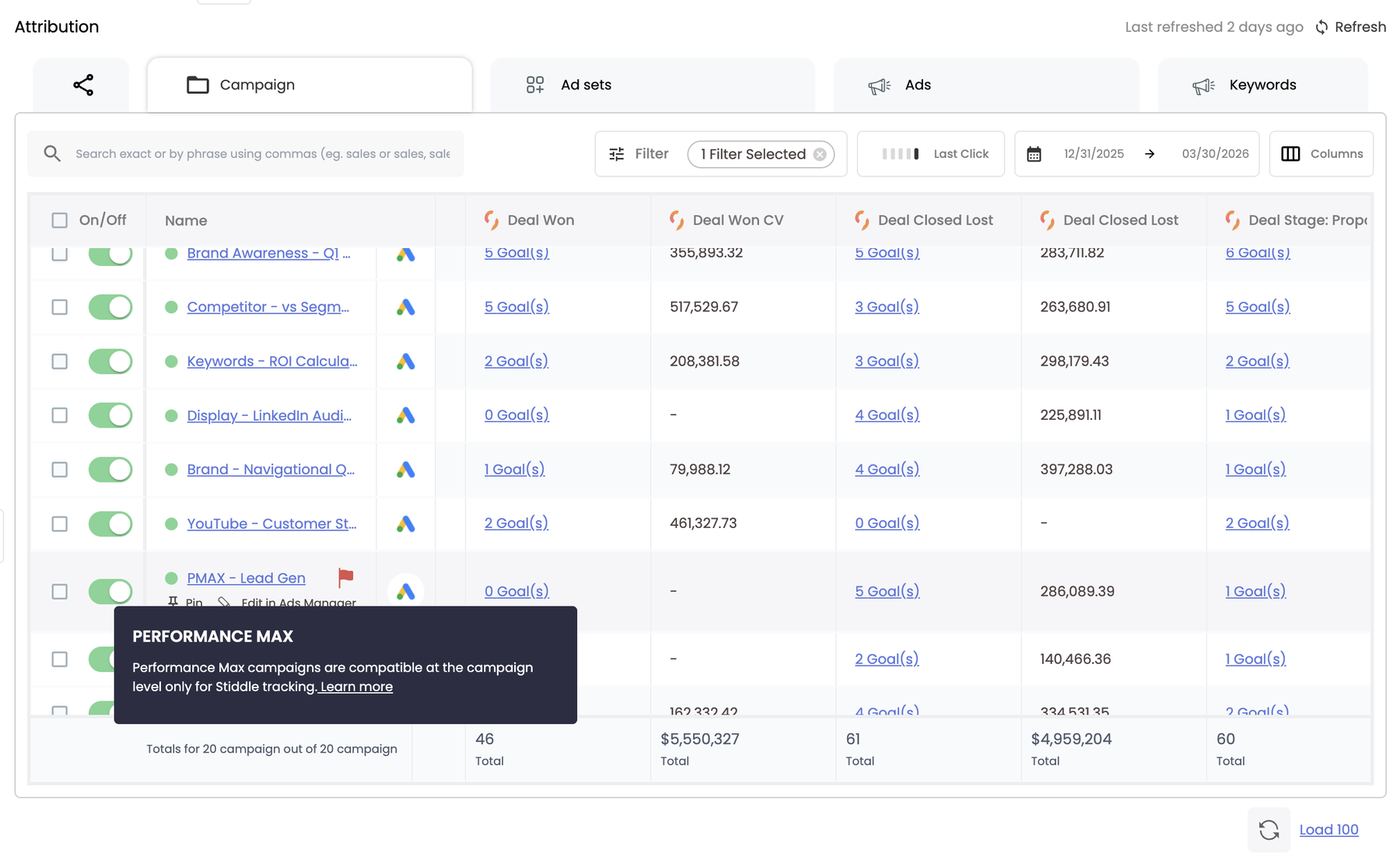Open 5 Goal(s) Deal Won for Competitor row
Viewport: 1400px width, 860px height.
point(517,307)
